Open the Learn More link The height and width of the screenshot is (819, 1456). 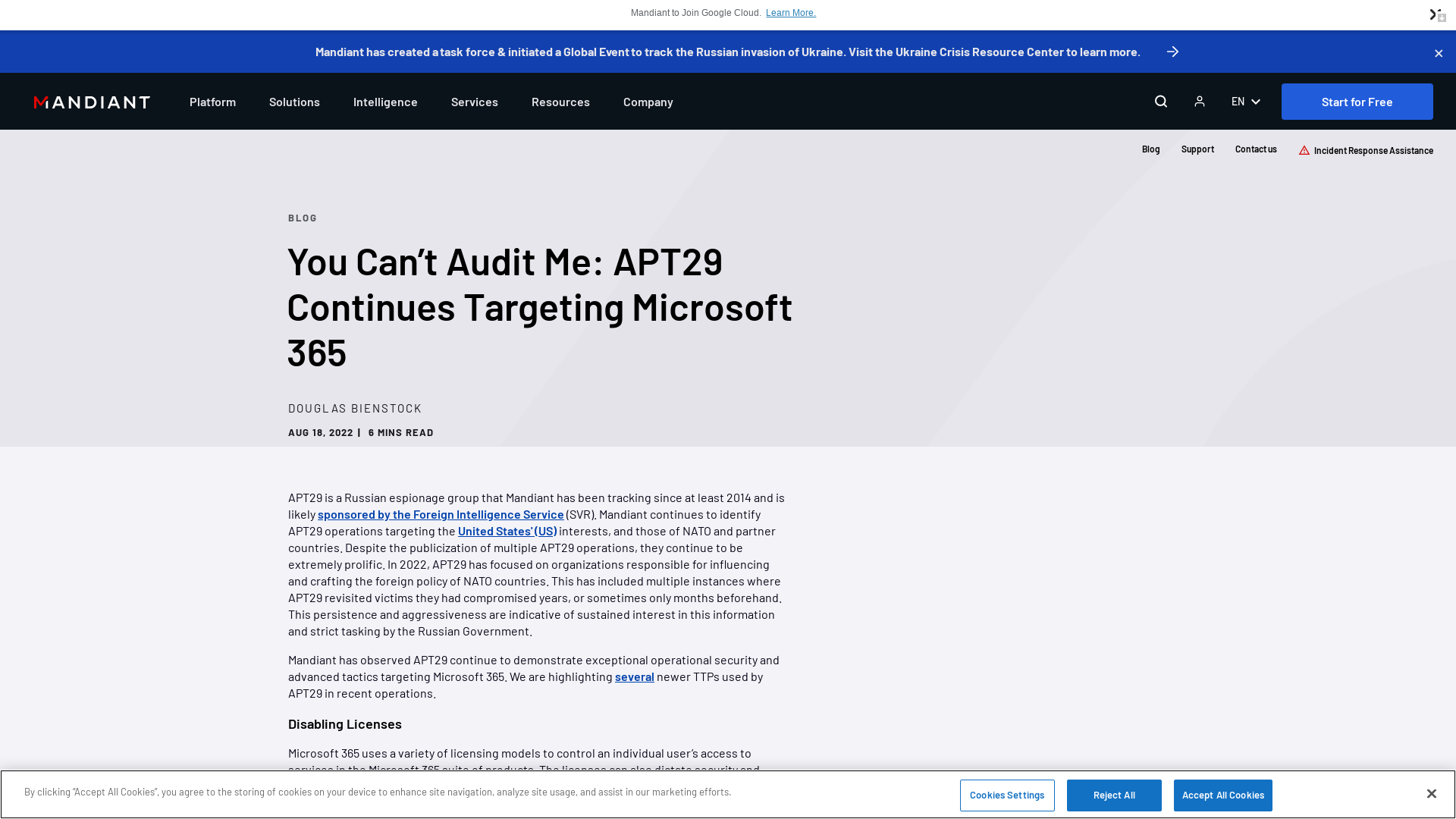click(x=790, y=12)
